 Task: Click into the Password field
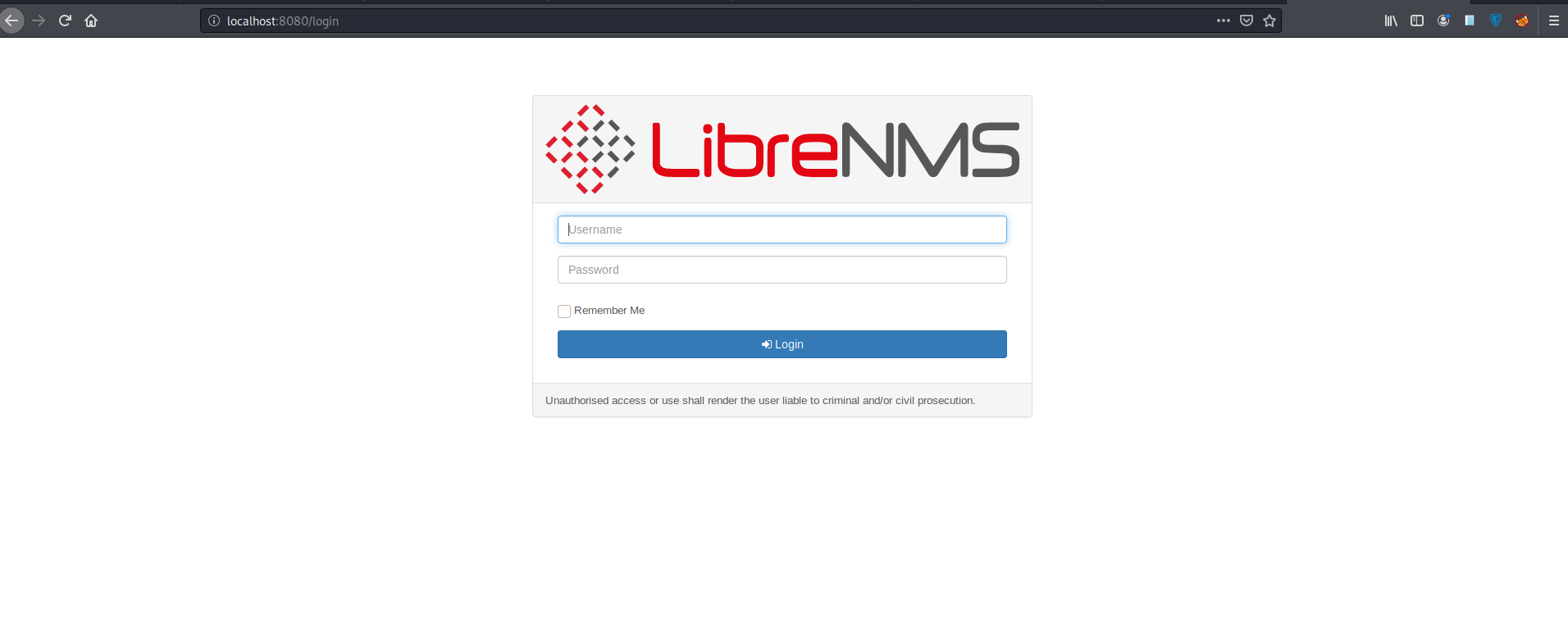point(782,270)
